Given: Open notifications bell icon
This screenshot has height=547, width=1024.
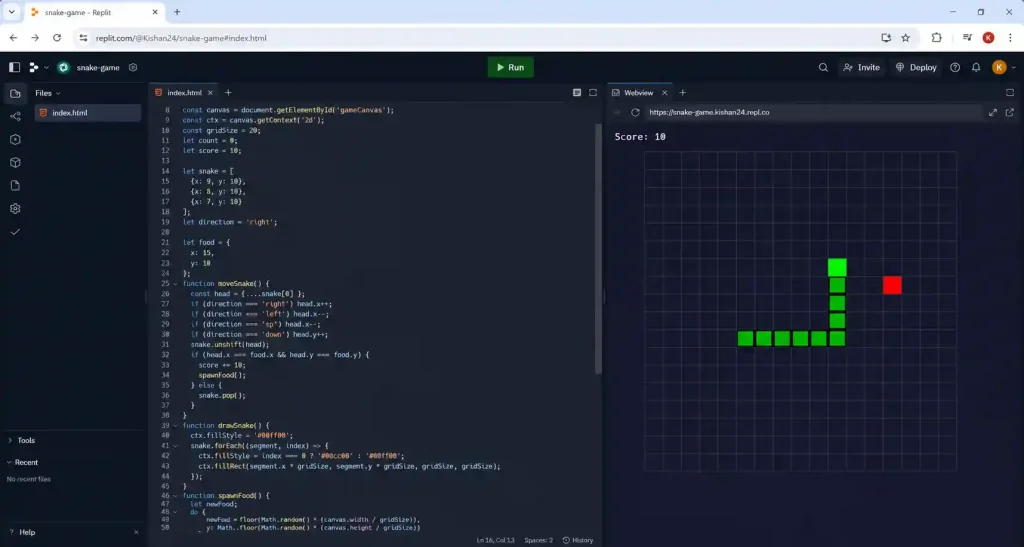Looking at the screenshot, I should (976, 67).
